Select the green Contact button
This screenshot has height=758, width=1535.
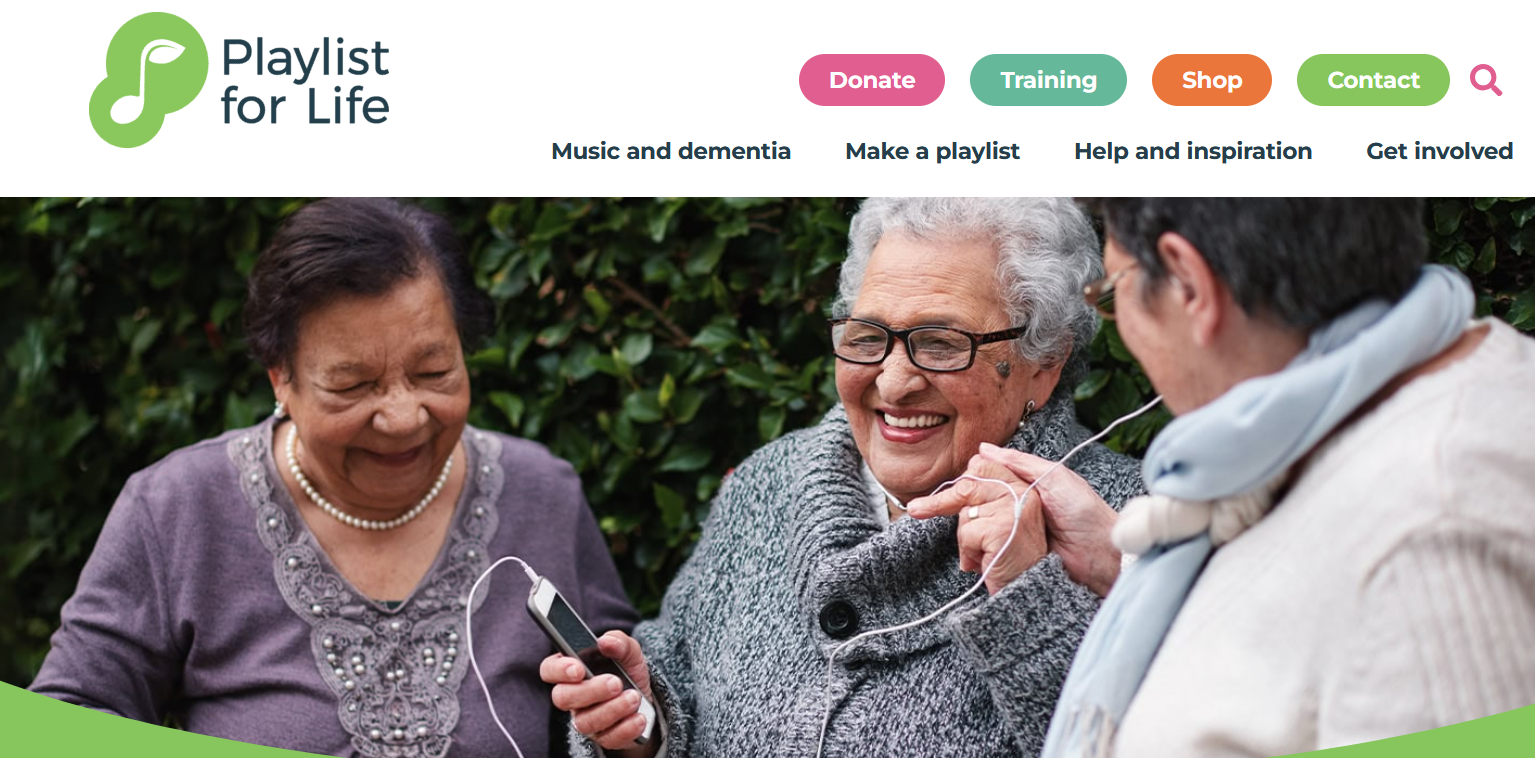click(x=1373, y=80)
